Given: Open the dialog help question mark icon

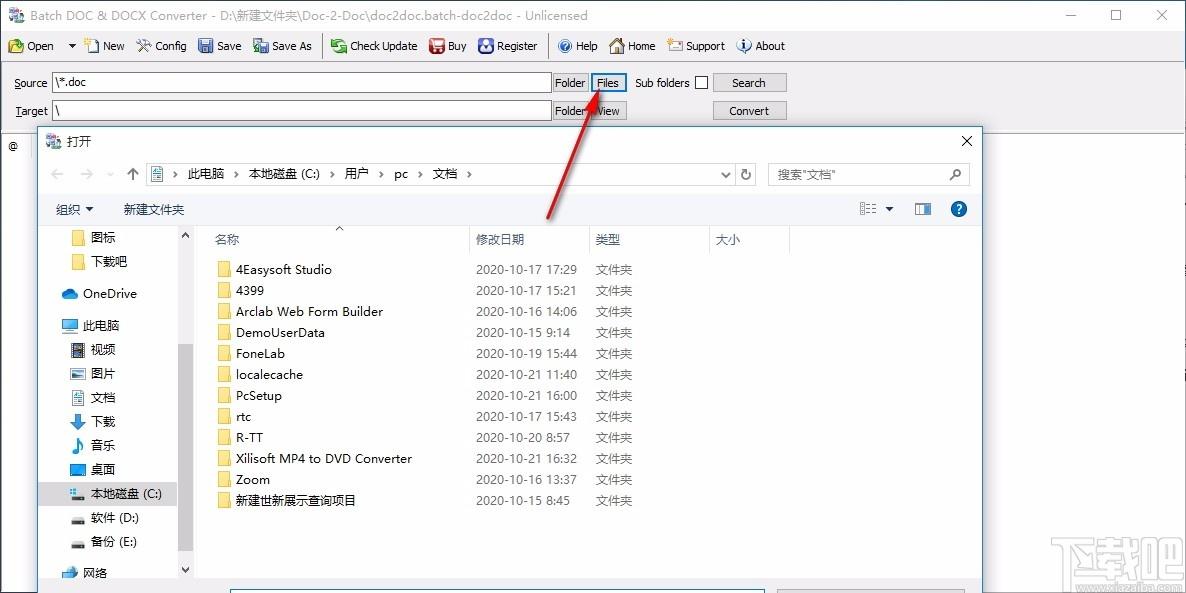Looking at the screenshot, I should (x=958, y=209).
